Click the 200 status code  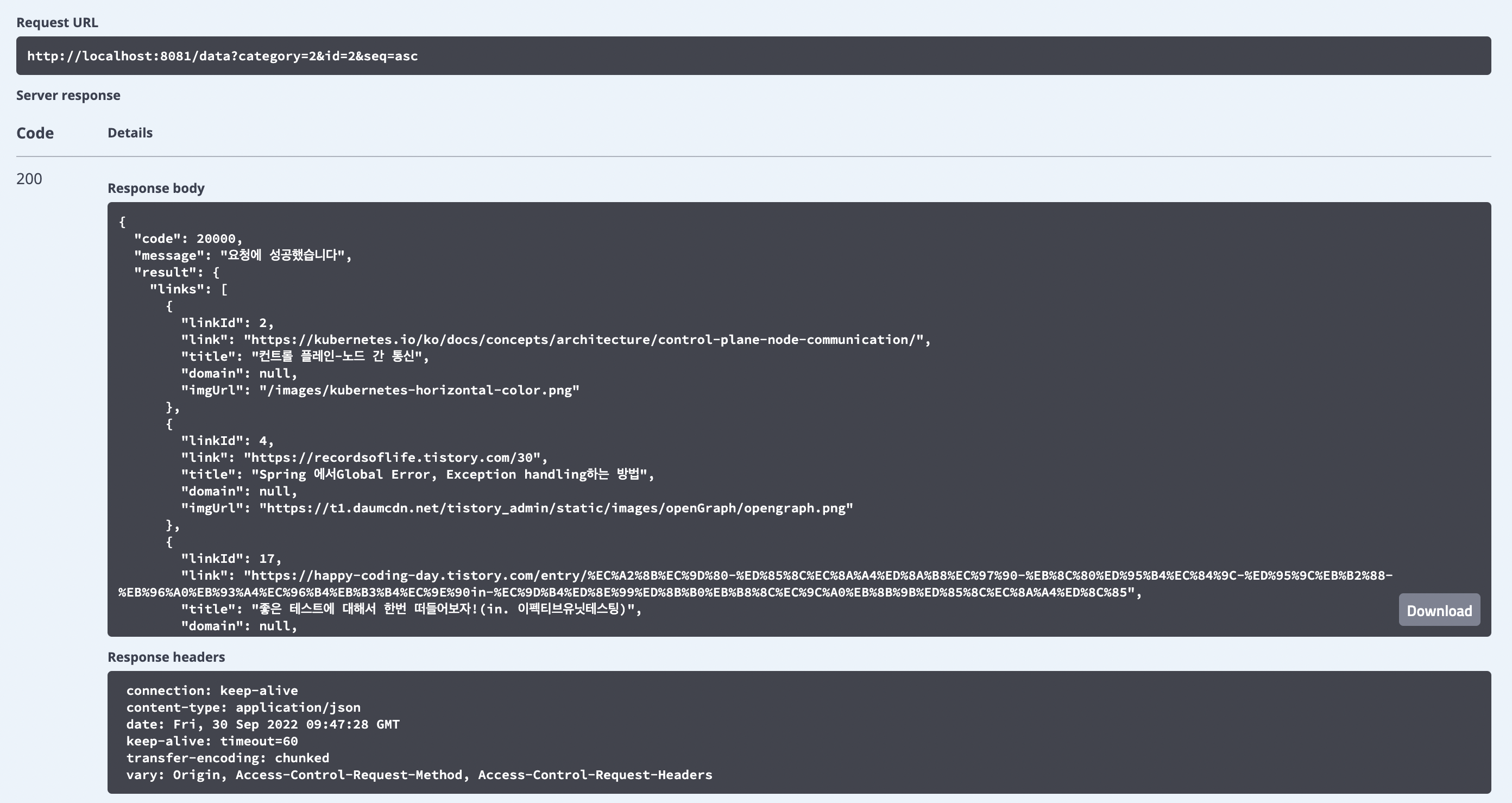click(29, 179)
